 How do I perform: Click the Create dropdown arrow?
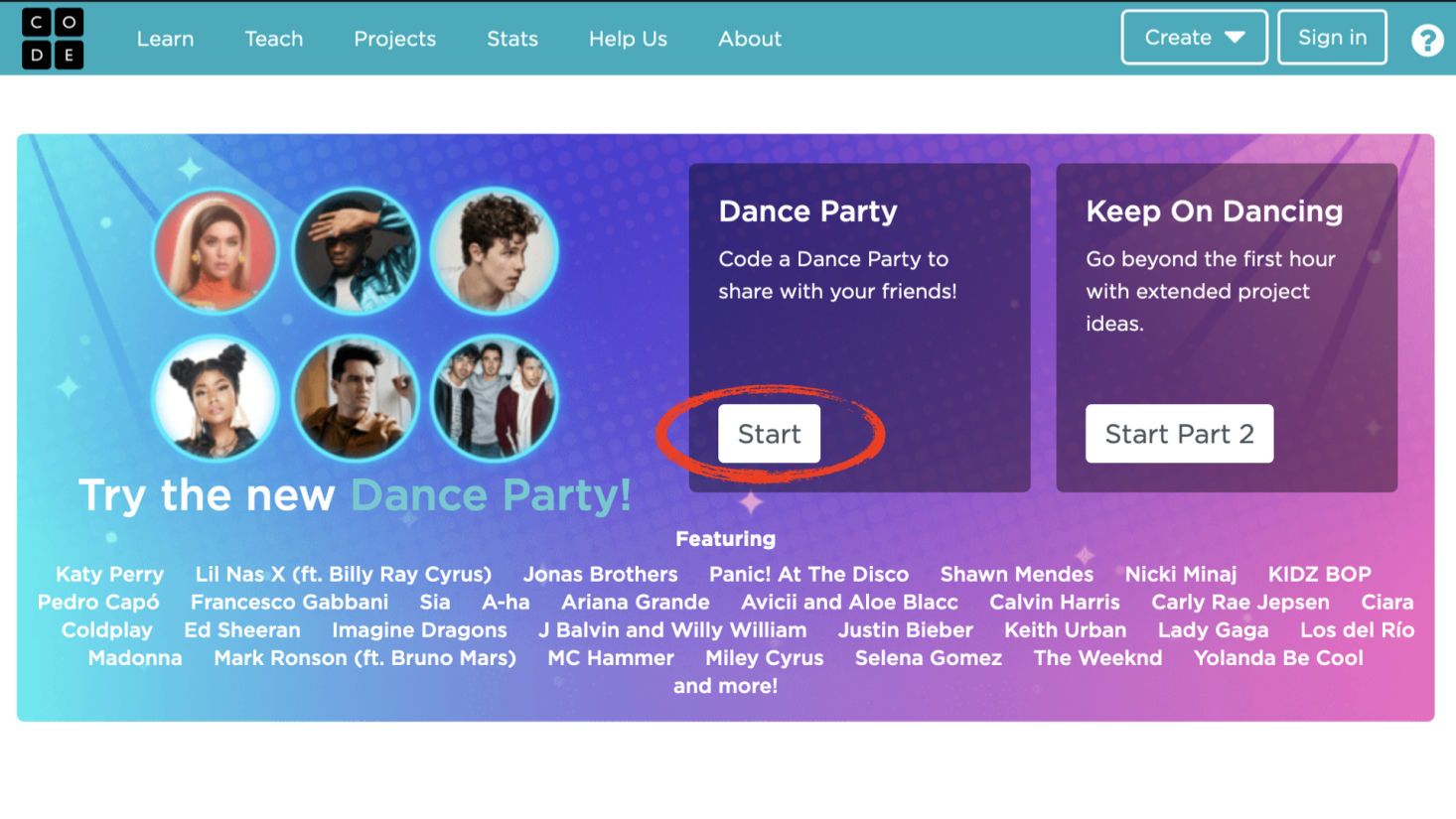(x=1235, y=38)
